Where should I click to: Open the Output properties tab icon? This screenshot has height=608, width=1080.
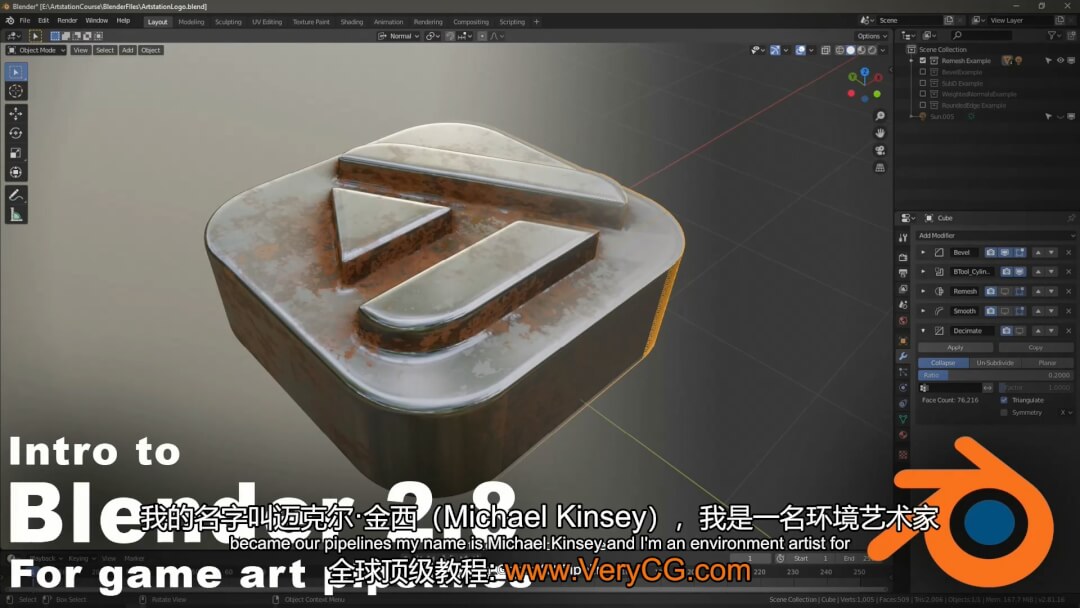pyautogui.click(x=903, y=273)
